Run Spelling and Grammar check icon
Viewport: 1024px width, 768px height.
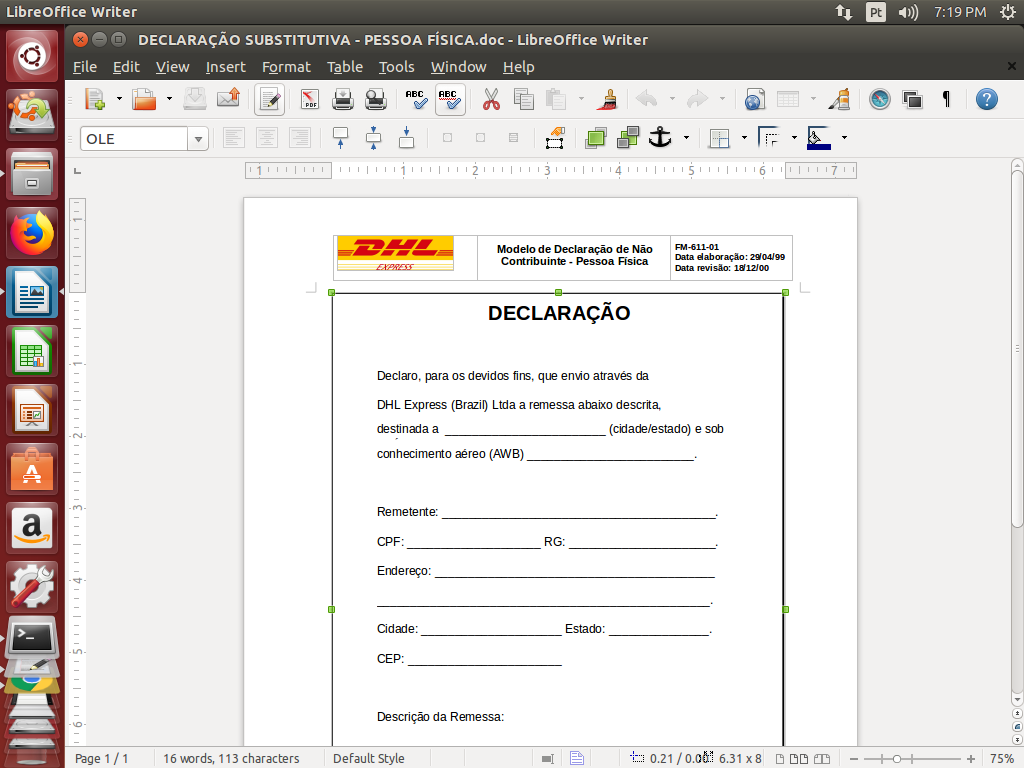(x=416, y=99)
